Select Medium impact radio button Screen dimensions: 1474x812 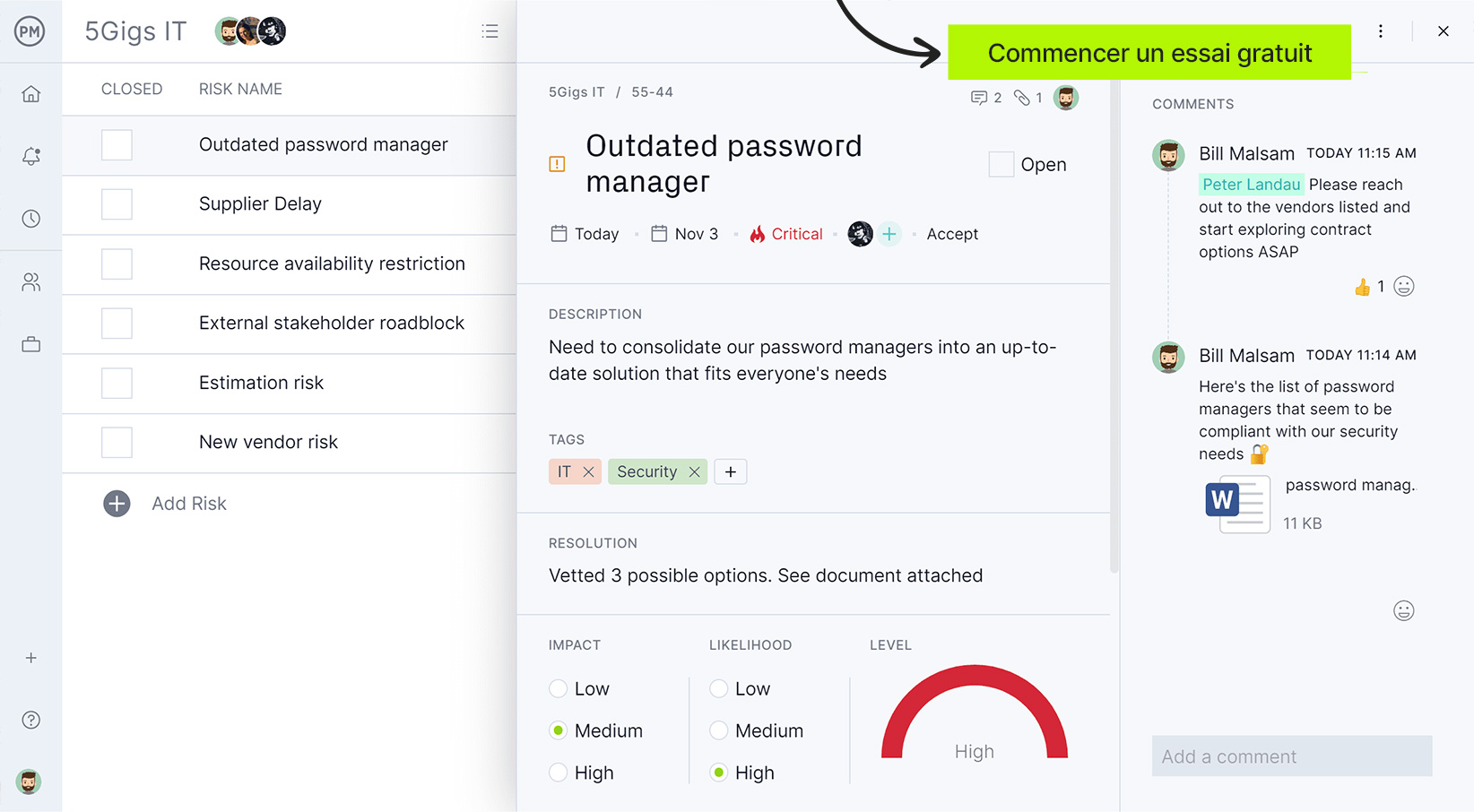(559, 730)
